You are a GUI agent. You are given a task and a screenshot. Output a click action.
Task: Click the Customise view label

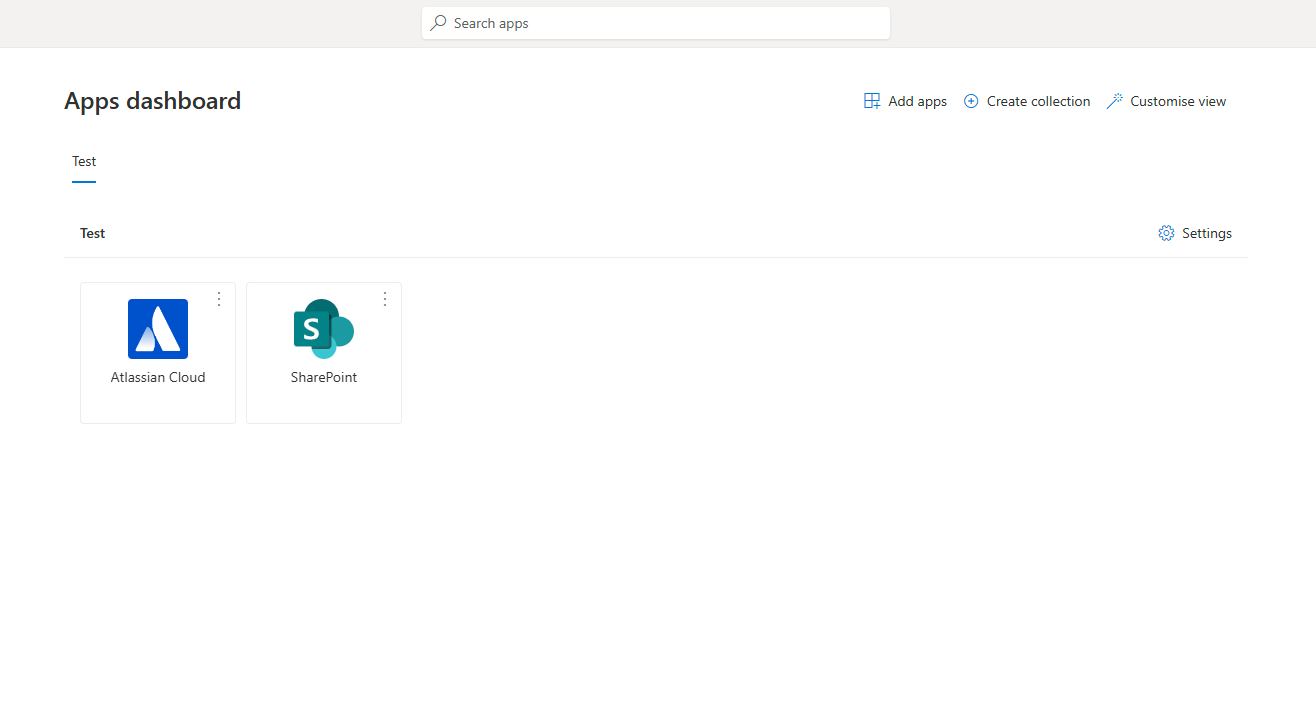click(1178, 101)
